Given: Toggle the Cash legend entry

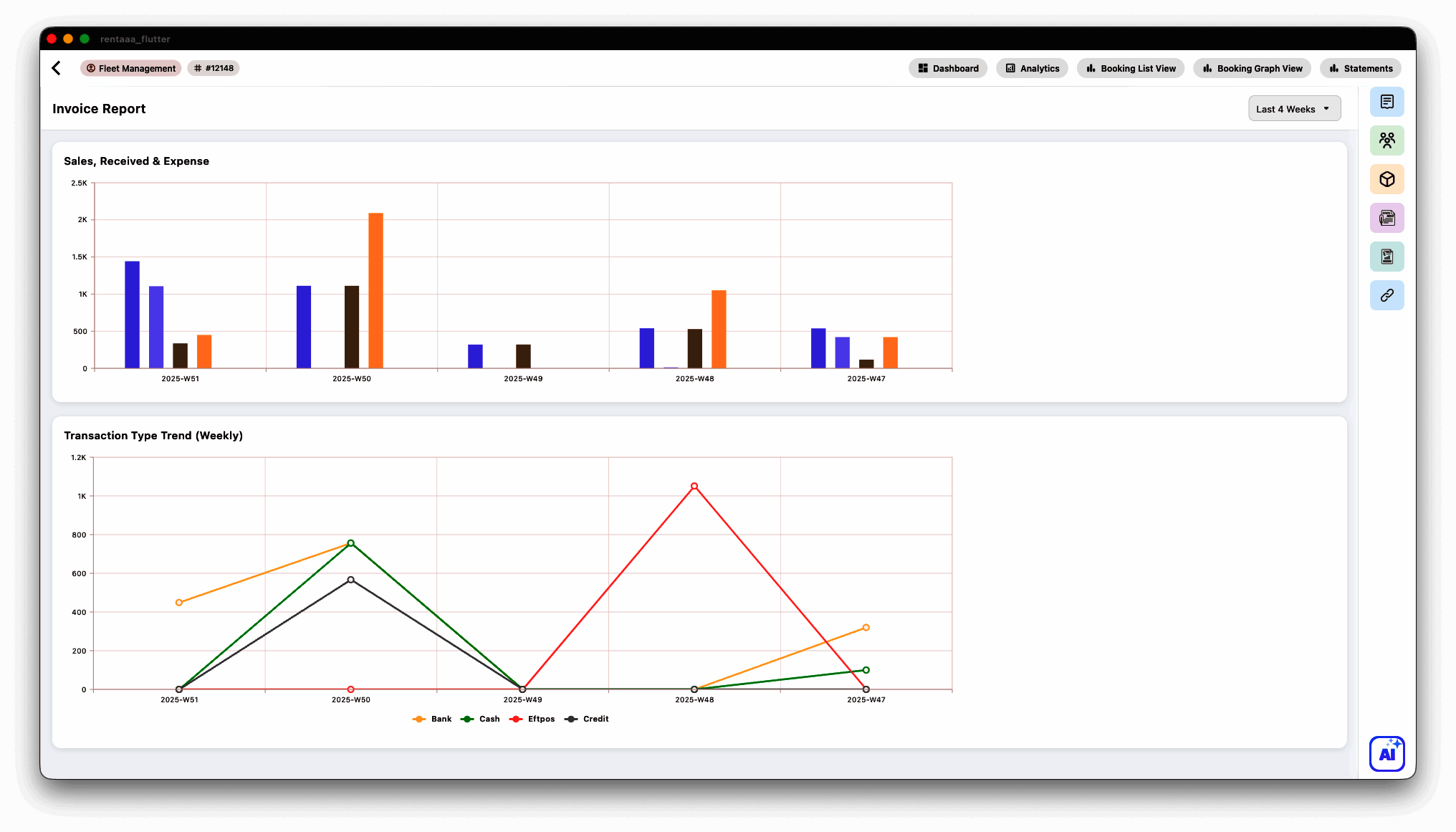Looking at the screenshot, I should click(481, 719).
